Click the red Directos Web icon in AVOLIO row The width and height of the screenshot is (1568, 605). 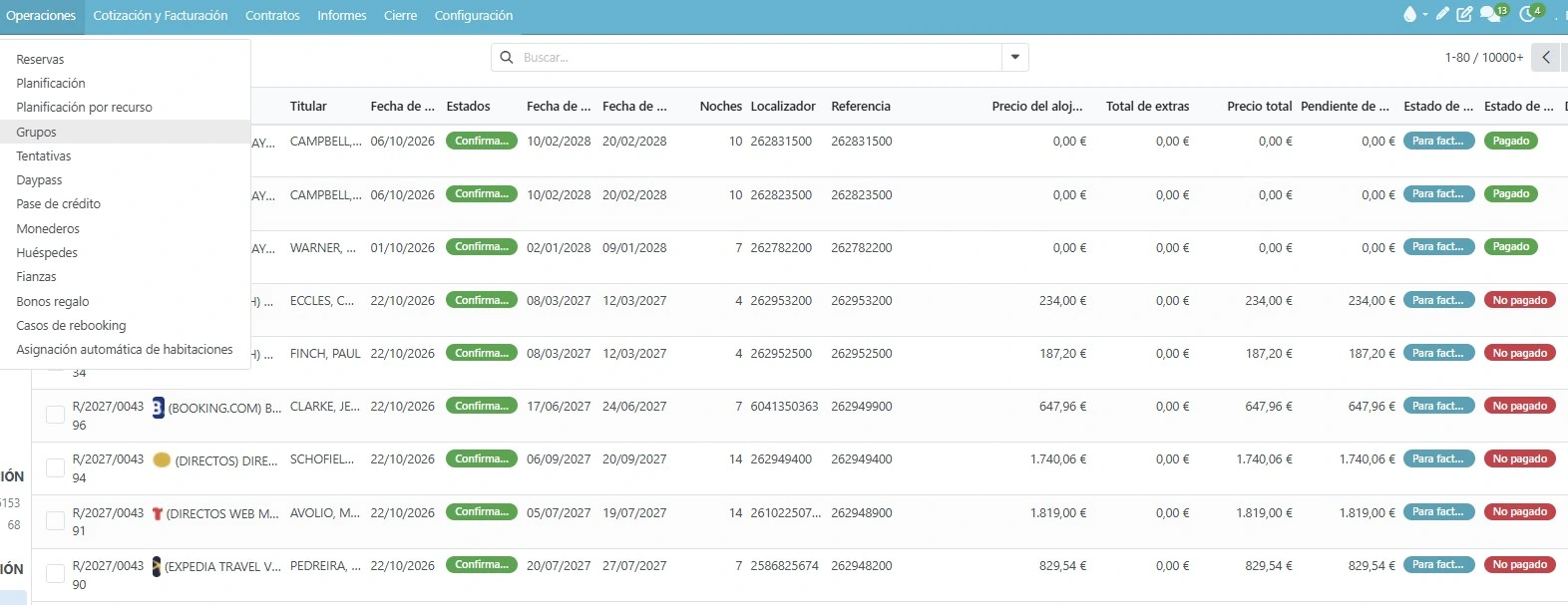(x=157, y=513)
